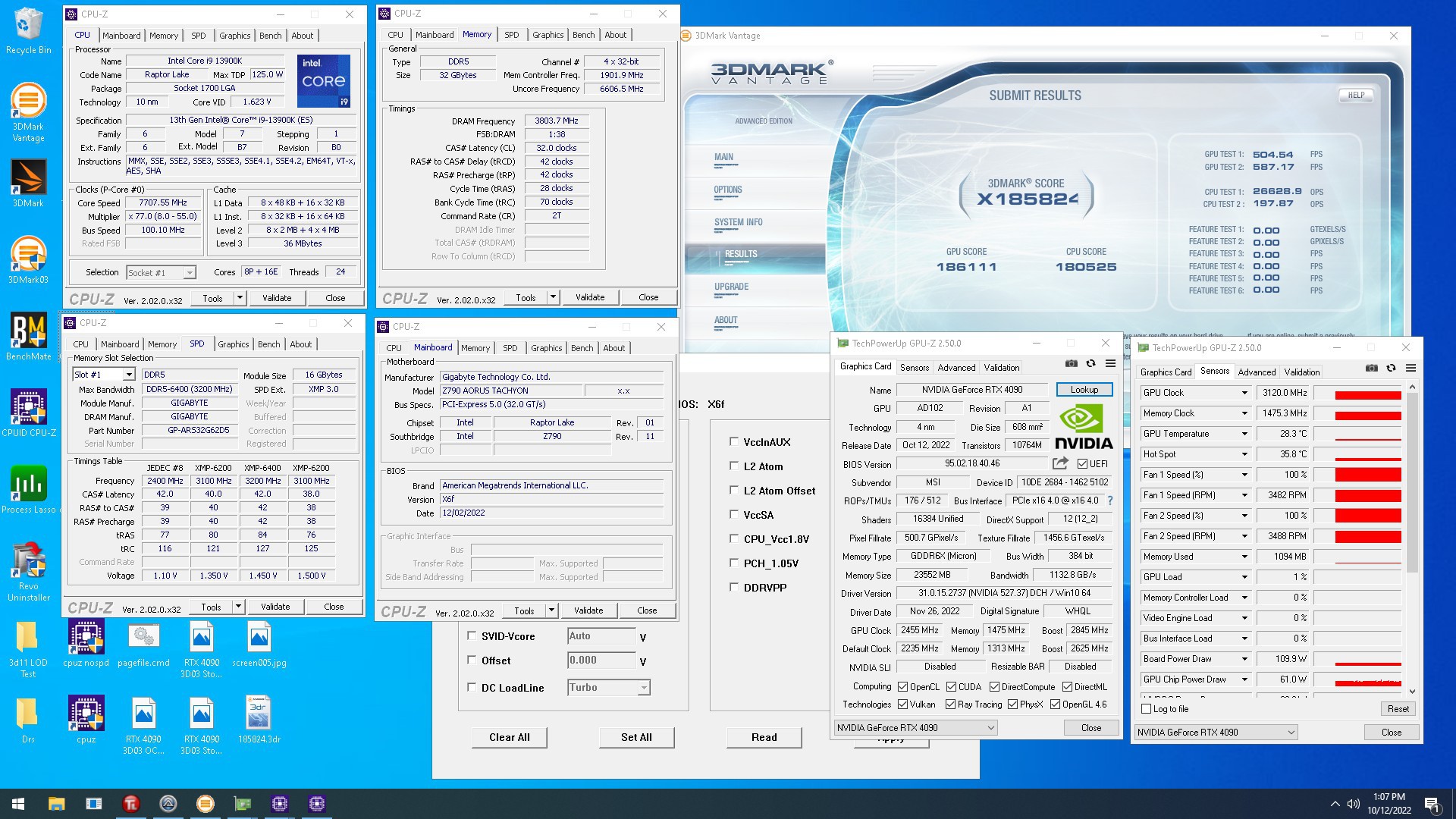Reset the GPU-Z sensor readings
1456x819 pixels.
click(x=1398, y=709)
